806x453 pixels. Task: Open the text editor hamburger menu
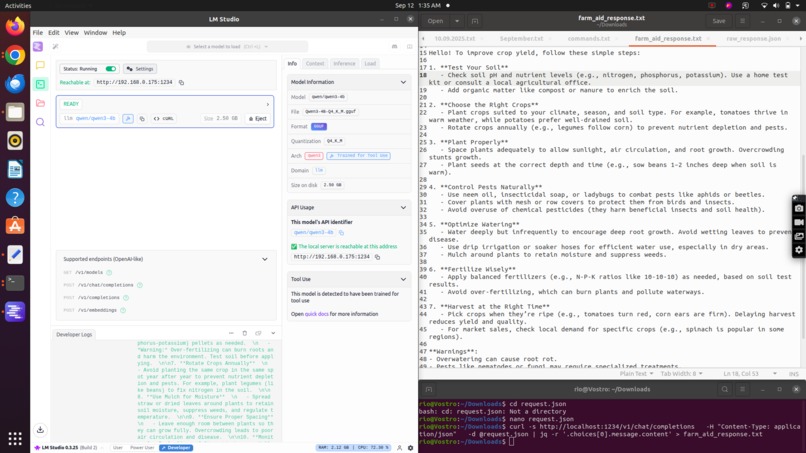tap(742, 21)
